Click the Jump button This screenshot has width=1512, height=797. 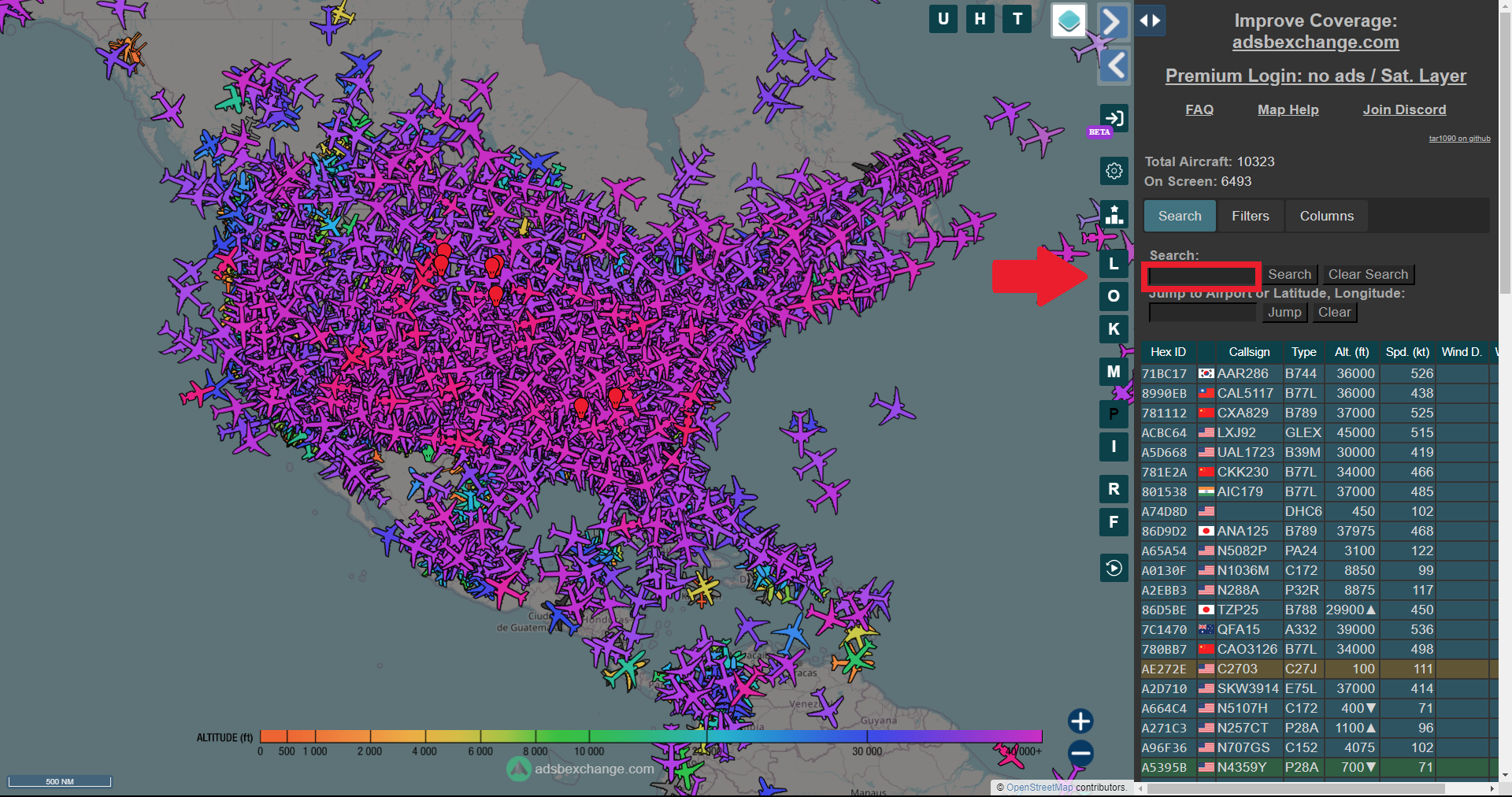coord(1284,313)
